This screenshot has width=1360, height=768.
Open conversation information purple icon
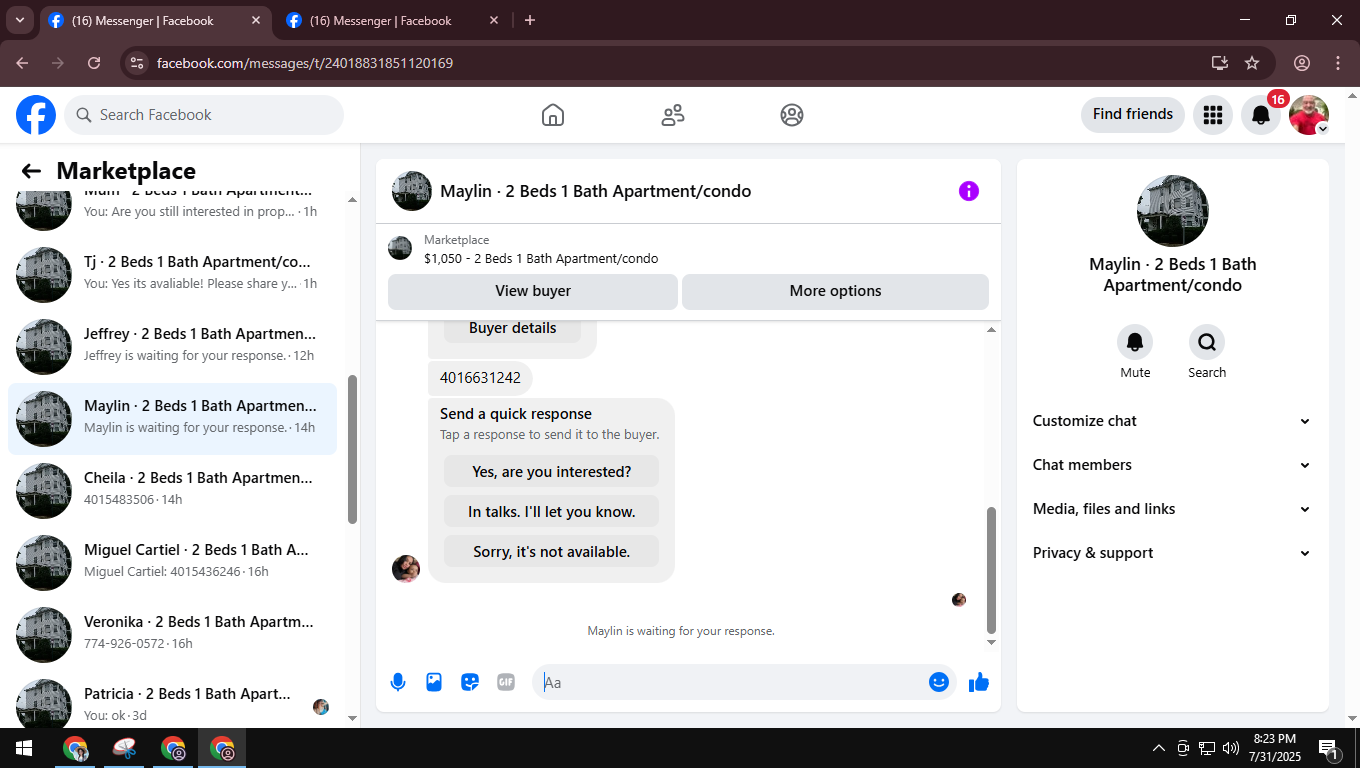point(969,191)
